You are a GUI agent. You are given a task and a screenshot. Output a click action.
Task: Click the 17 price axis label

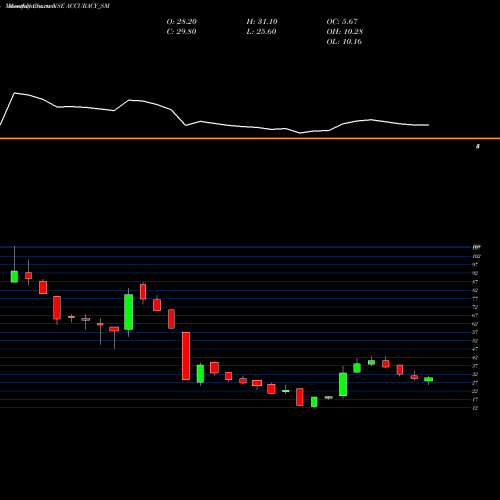pos(475,399)
